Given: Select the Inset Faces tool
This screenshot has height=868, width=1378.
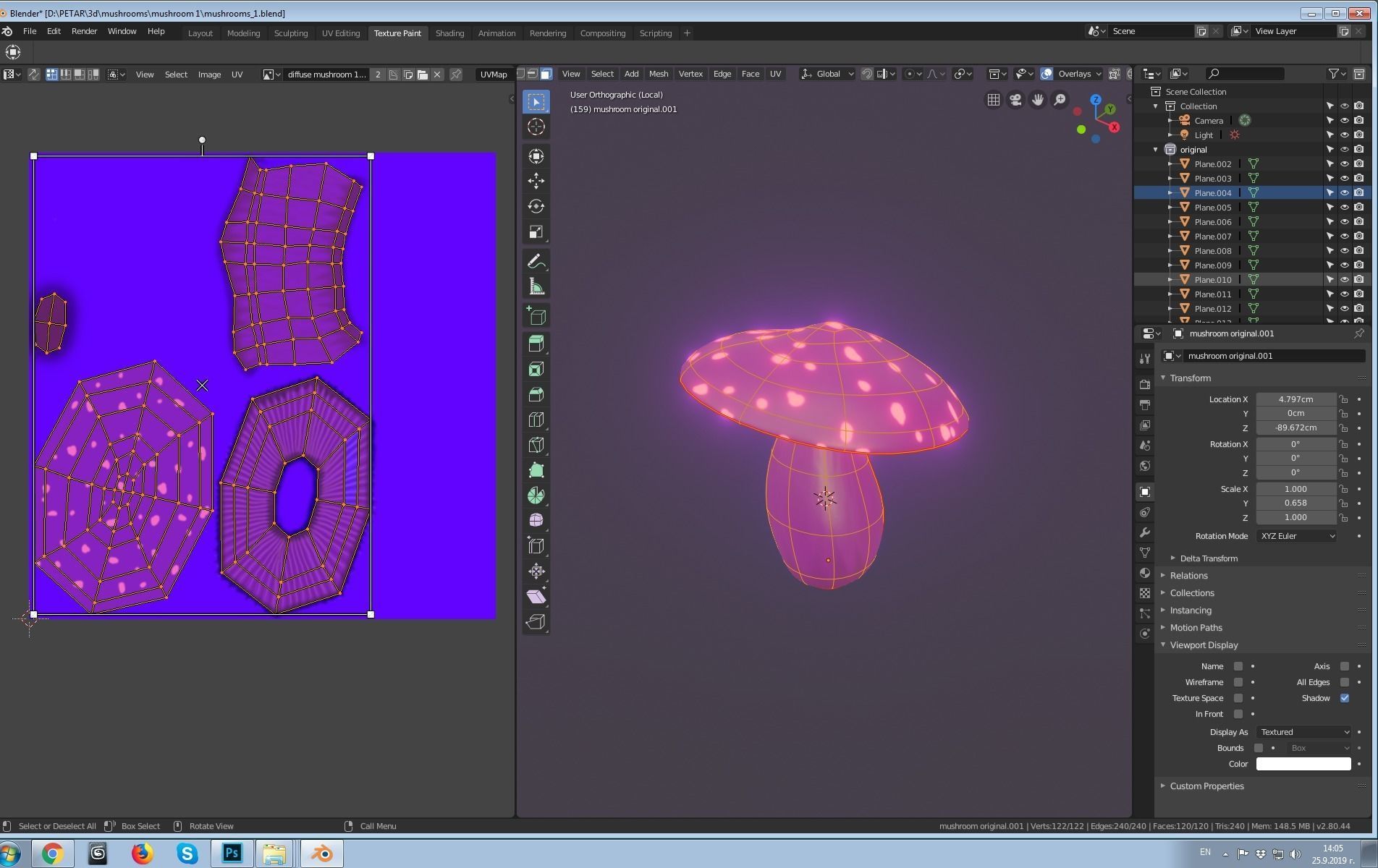Looking at the screenshot, I should coord(536,370).
